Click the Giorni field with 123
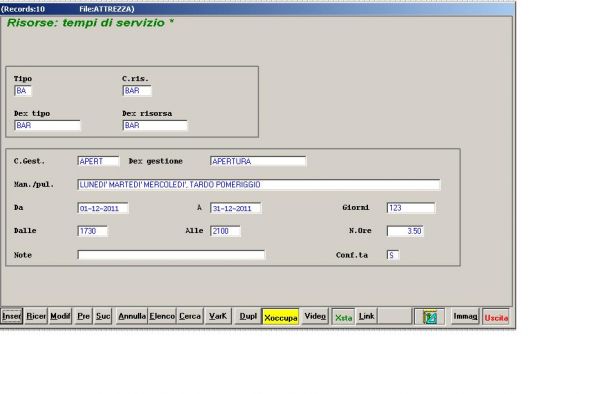The width and height of the screenshot is (600, 394). coord(411,208)
